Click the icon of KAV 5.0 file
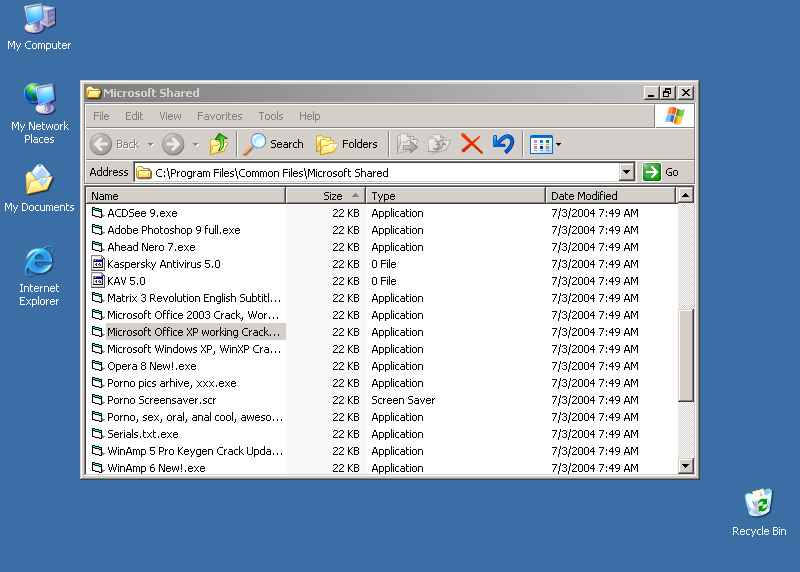 tap(97, 281)
